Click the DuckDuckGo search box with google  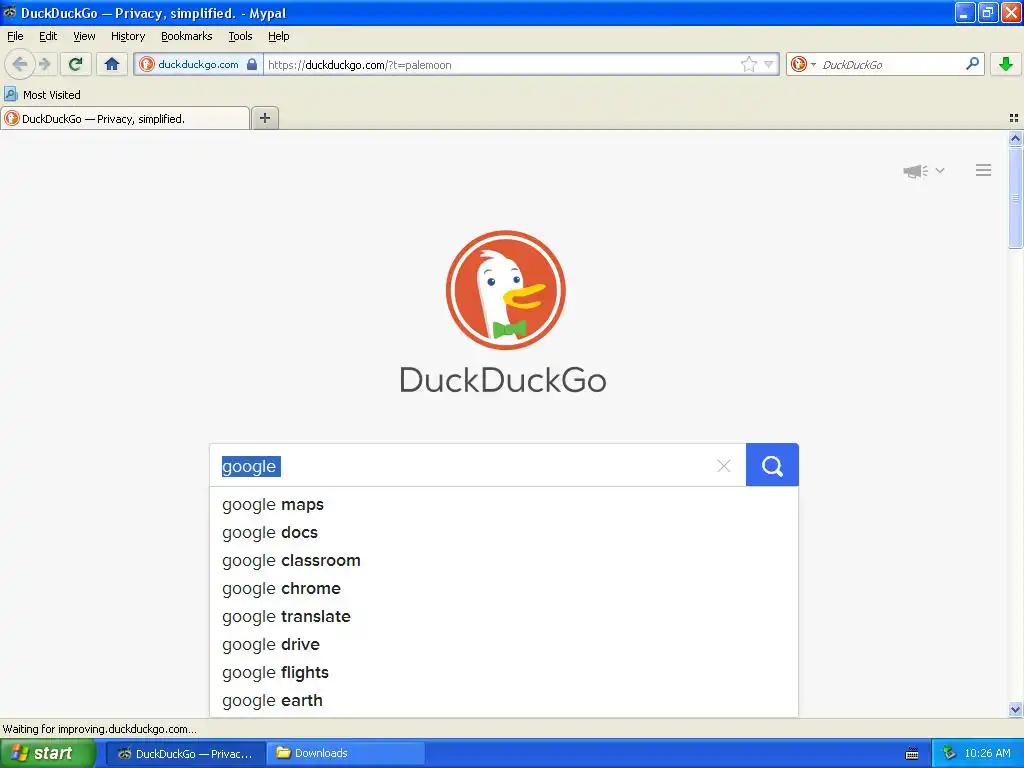[x=464, y=466]
